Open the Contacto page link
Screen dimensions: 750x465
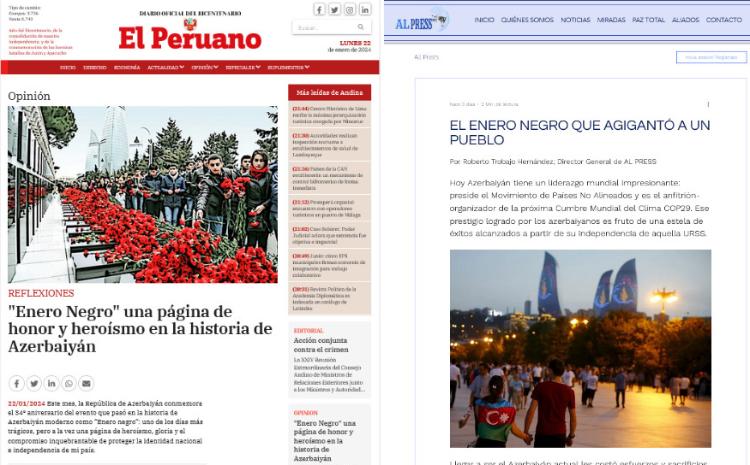[723, 20]
